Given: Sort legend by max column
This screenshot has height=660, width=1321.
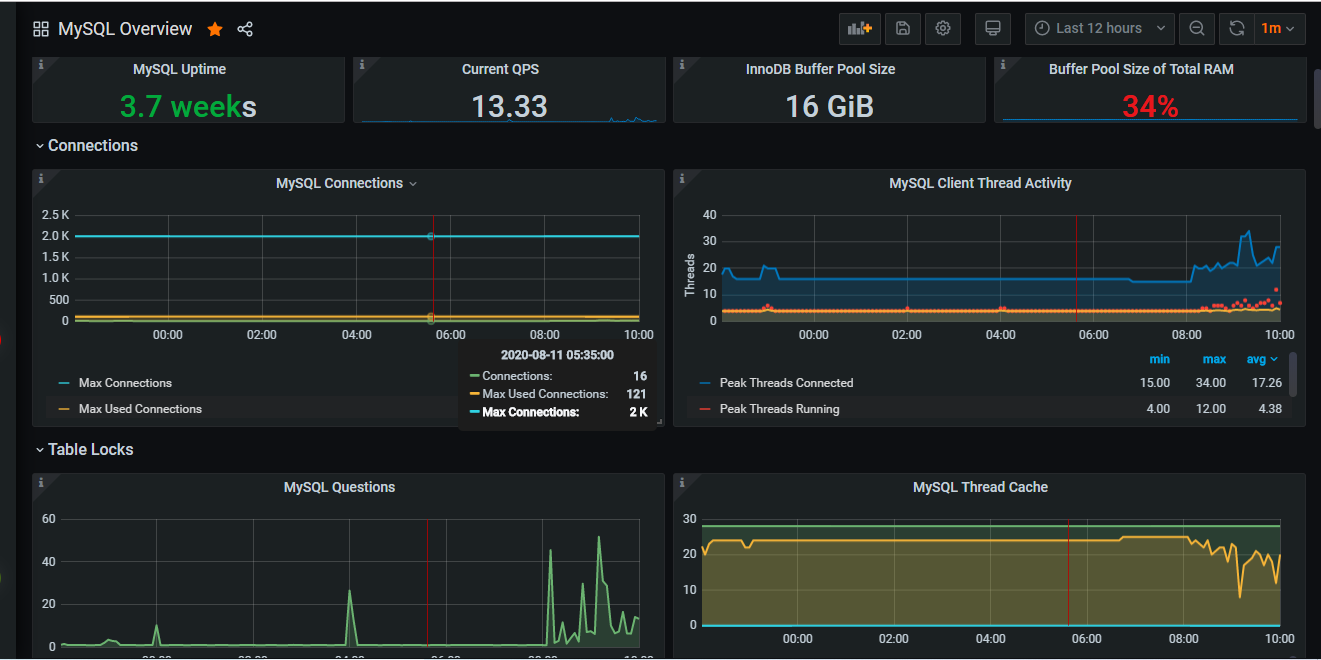Looking at the screenshot, I should 1214,359.
